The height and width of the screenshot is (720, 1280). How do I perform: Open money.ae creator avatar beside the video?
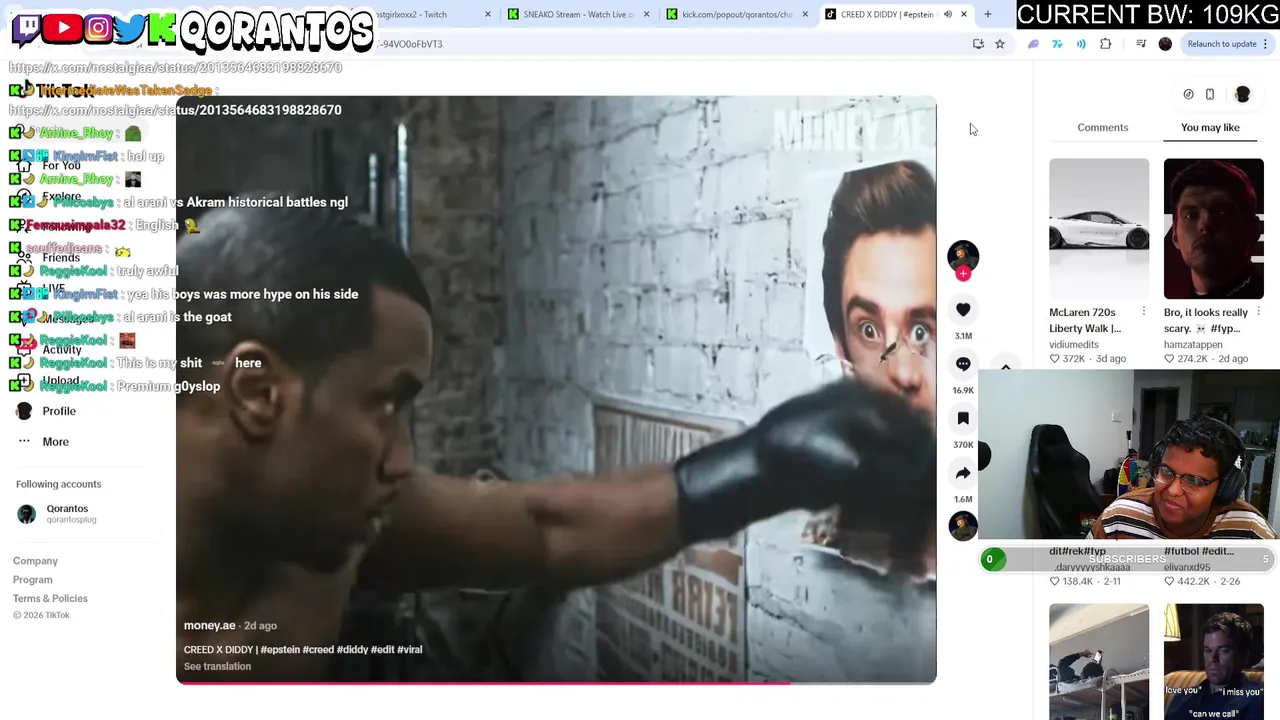963,255
